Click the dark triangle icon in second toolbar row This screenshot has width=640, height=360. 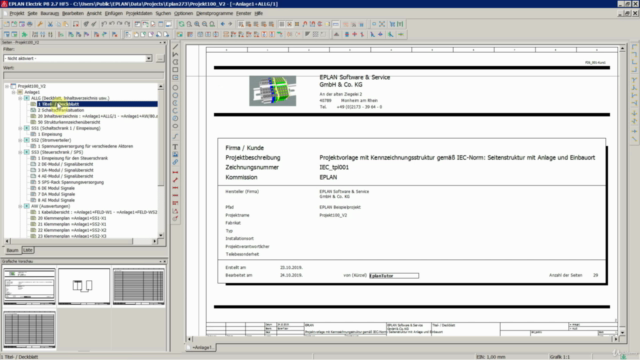(x=336, y=35)
